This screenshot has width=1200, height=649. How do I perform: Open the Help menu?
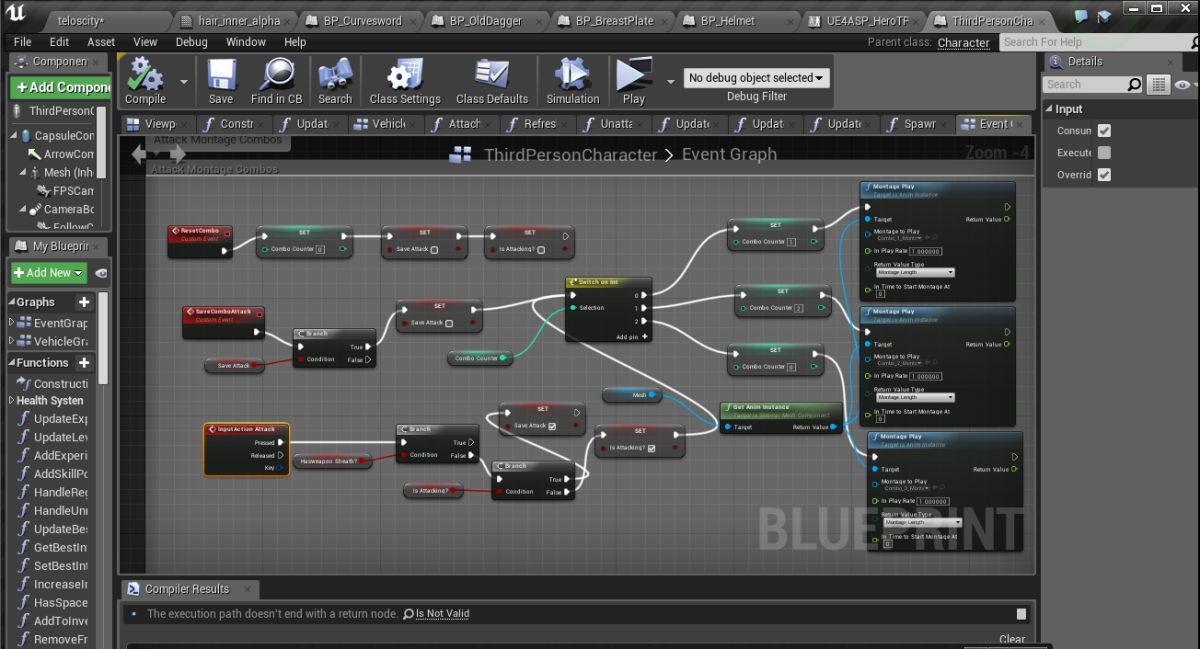(x=295, y=42)
